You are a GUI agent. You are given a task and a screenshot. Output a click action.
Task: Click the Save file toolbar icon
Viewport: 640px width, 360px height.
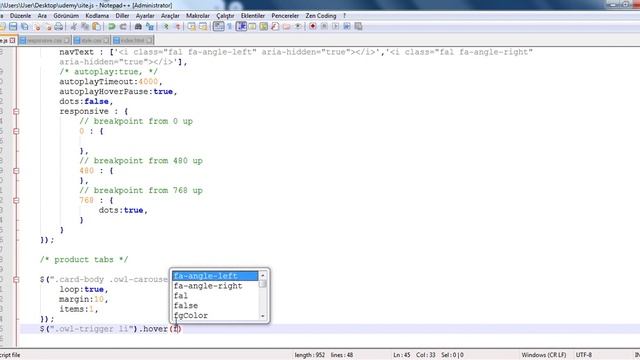13,27
